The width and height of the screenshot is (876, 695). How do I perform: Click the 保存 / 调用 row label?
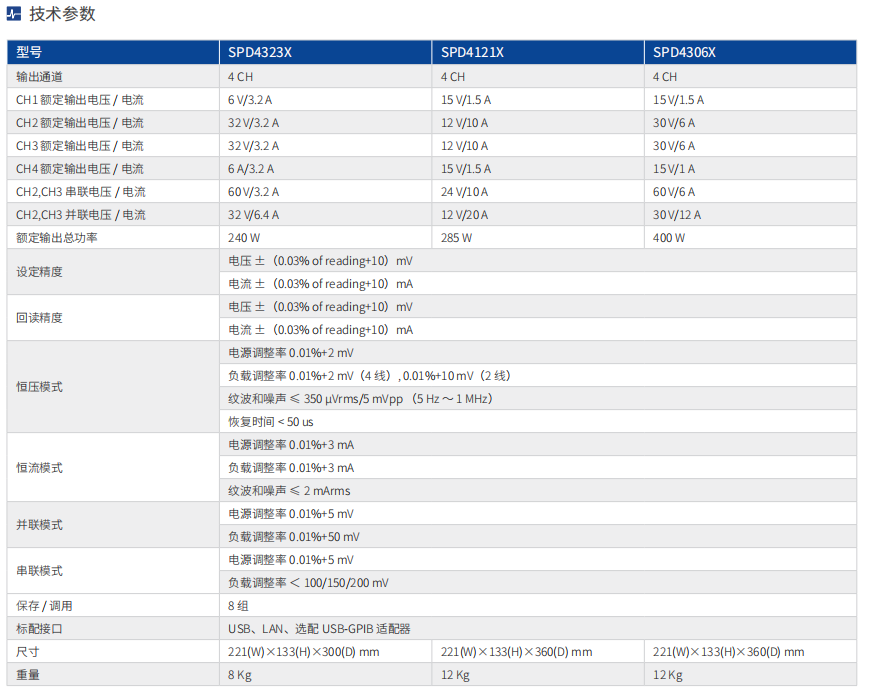(44, 606)
